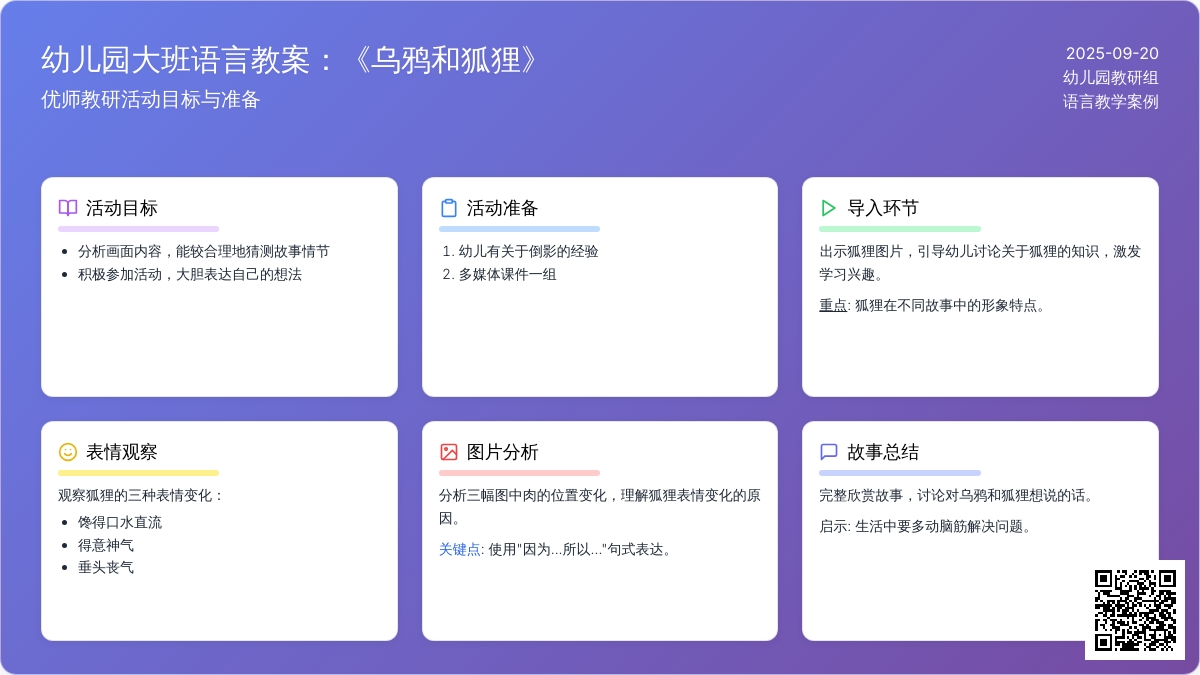
Task: Select the bullet item 馋得口水直流
Action: 120,522
